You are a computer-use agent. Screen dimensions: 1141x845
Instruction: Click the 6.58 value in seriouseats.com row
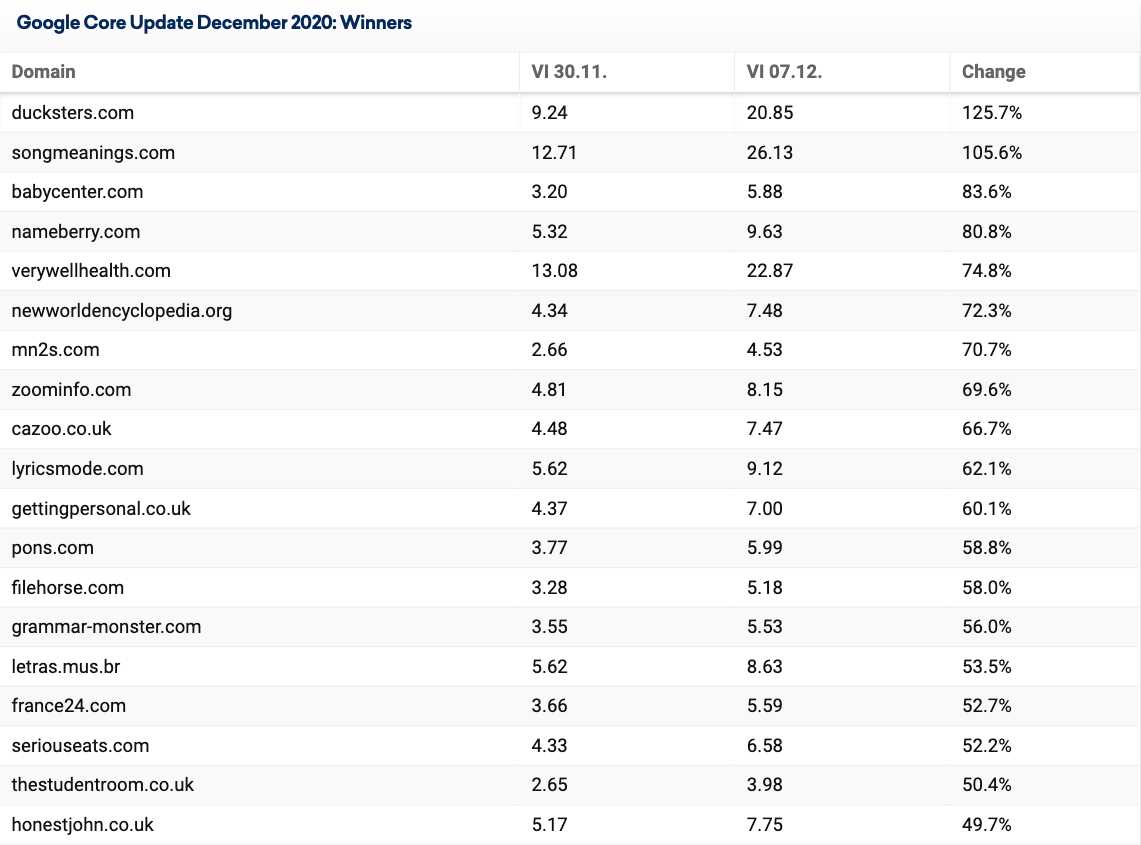click(765, 746)
